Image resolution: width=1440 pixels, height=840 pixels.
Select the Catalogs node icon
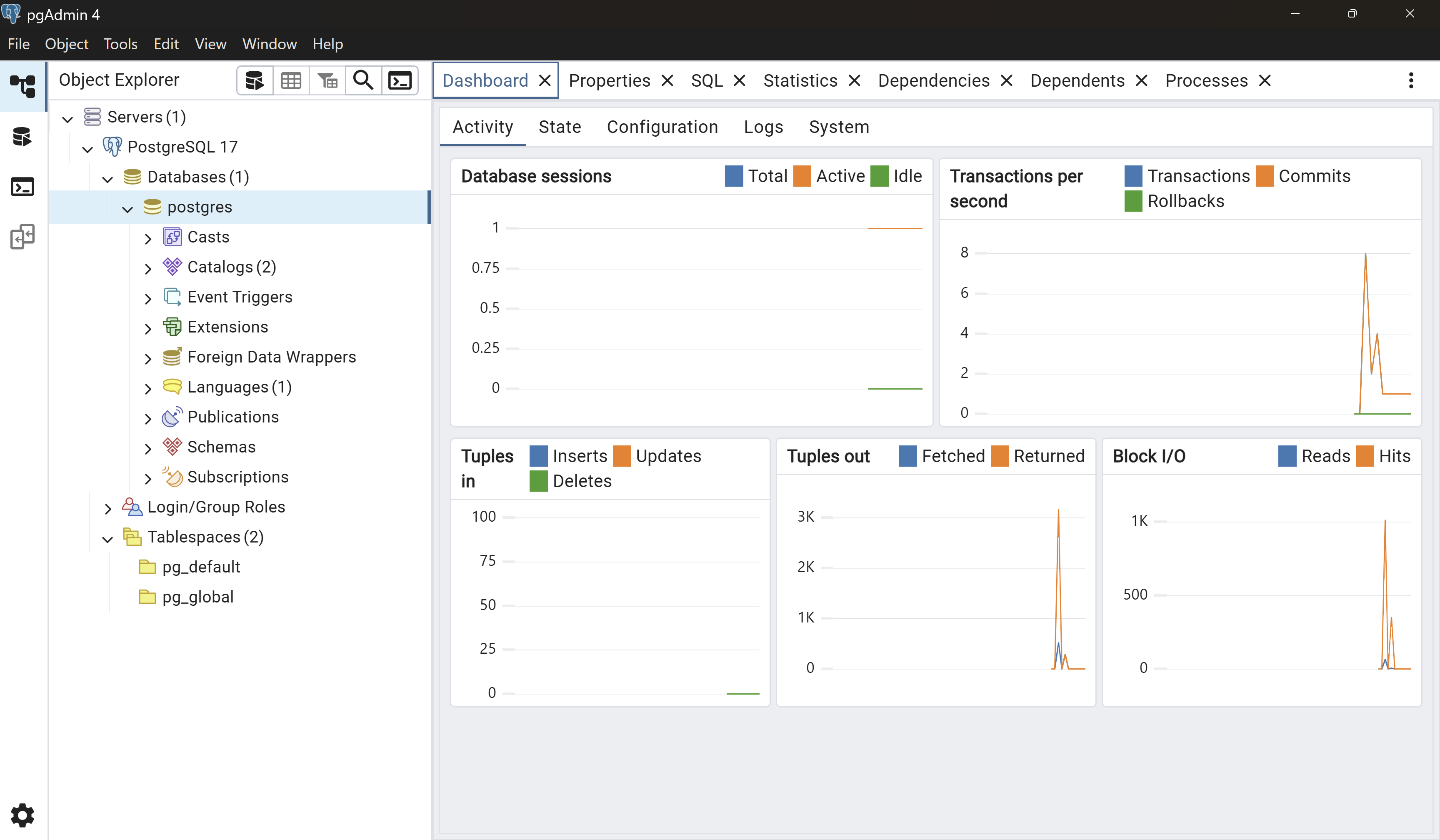point(172,266)
